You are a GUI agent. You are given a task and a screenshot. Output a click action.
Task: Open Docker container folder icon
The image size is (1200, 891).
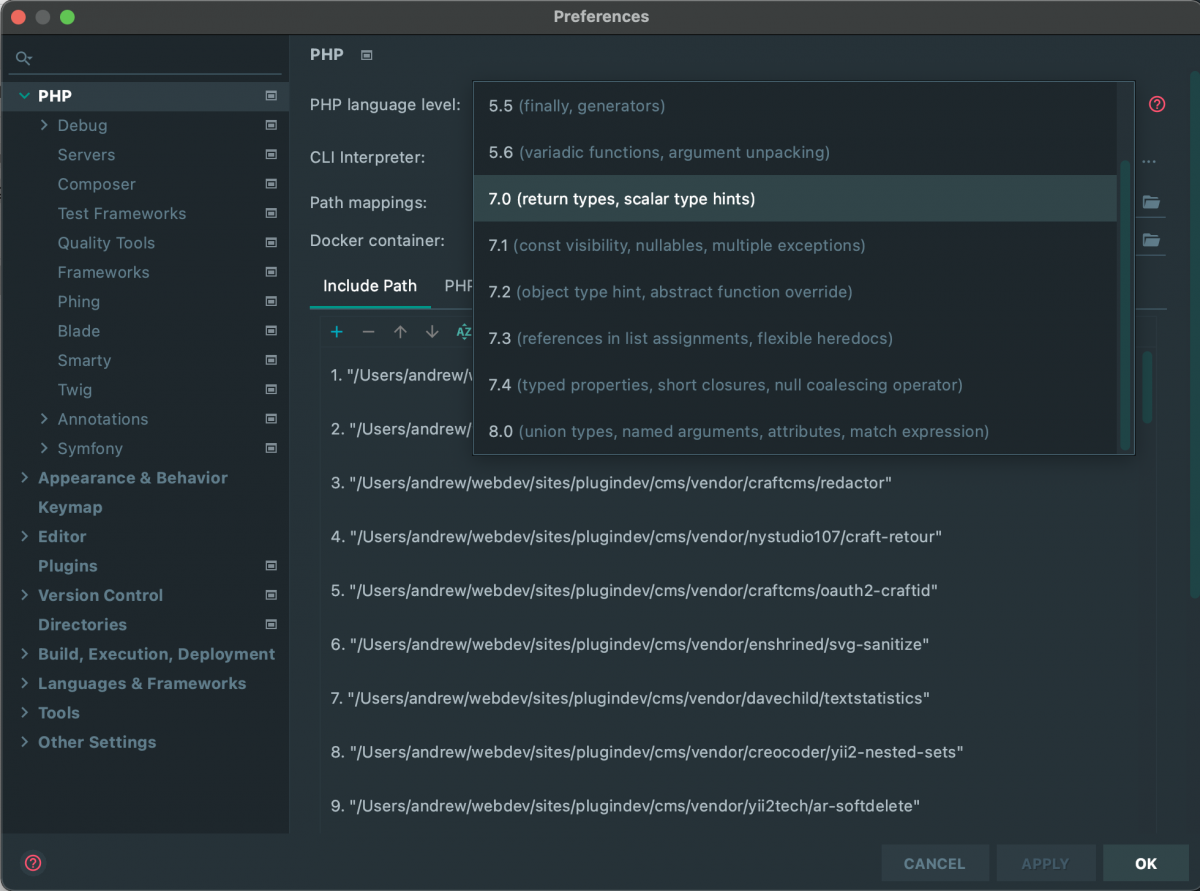click(x=1151, y=240)
